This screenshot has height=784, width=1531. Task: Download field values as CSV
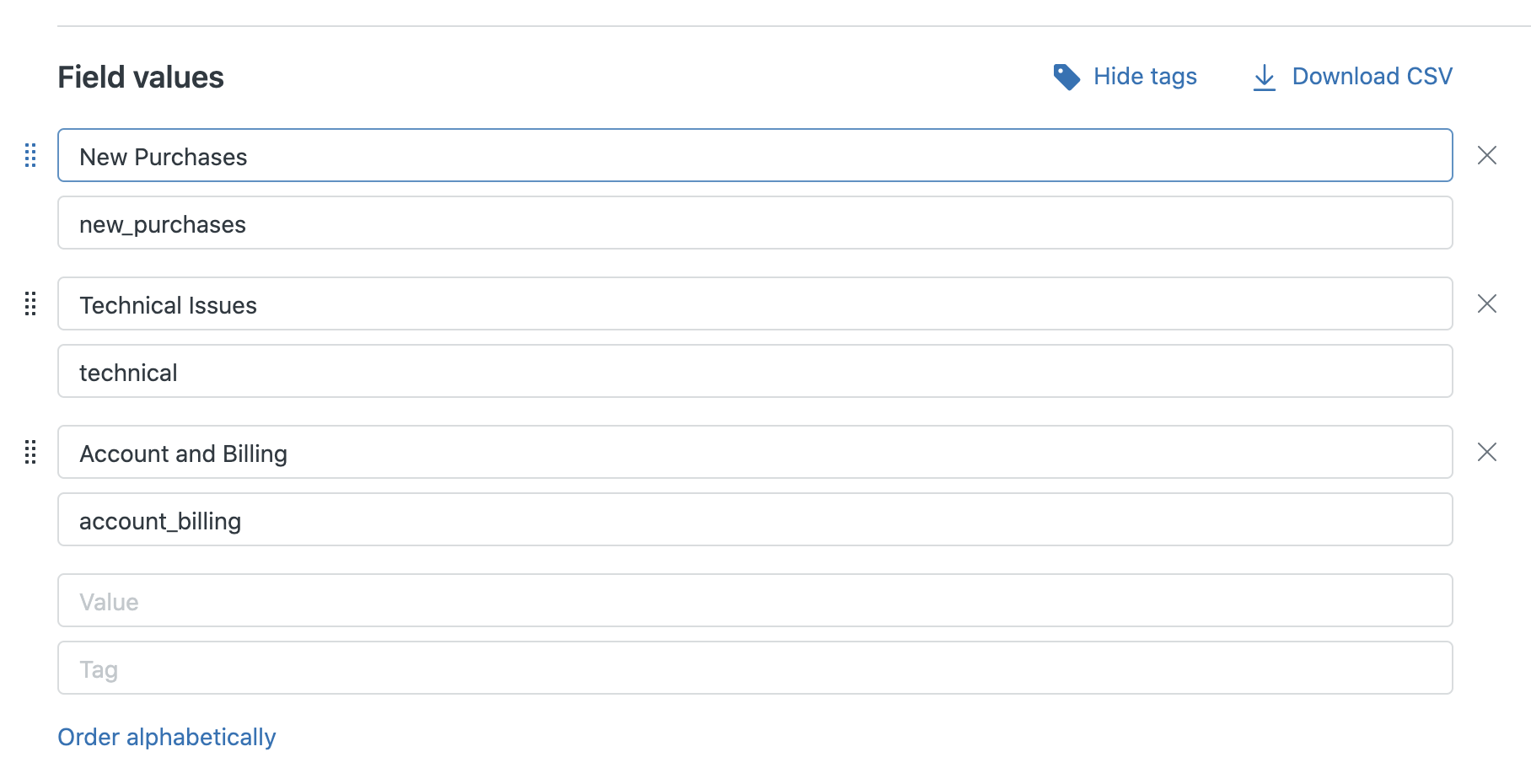pos(1372,77)
